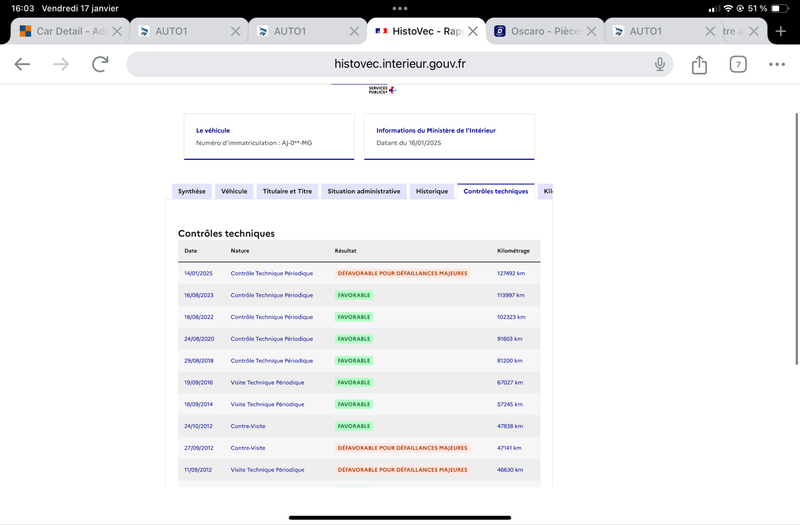Open a new tab with plus
Screen dimensions: 800x525
[781, 31]
